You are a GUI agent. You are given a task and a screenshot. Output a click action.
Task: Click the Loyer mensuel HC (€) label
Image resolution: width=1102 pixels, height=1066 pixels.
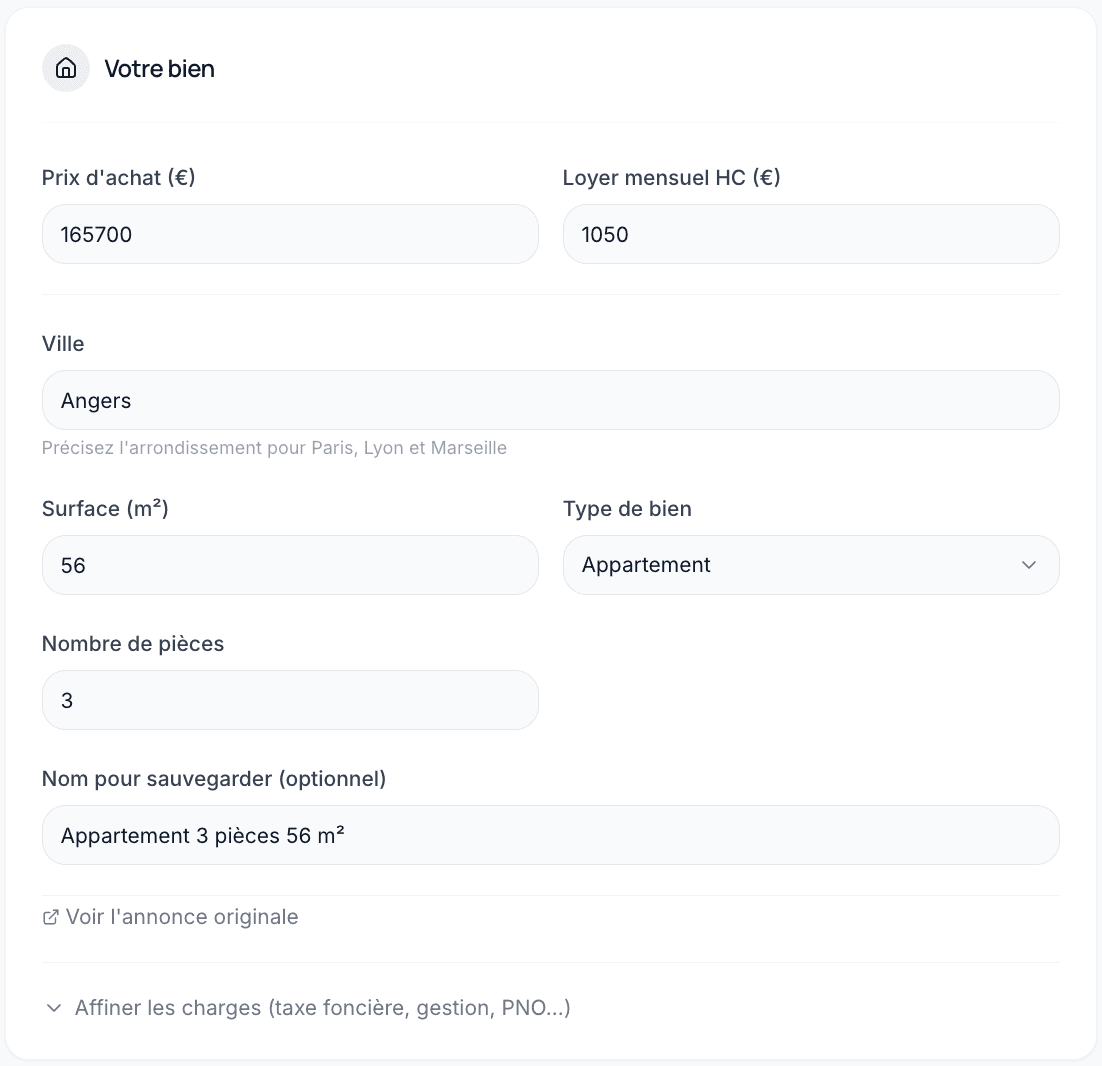click(671, 178)
